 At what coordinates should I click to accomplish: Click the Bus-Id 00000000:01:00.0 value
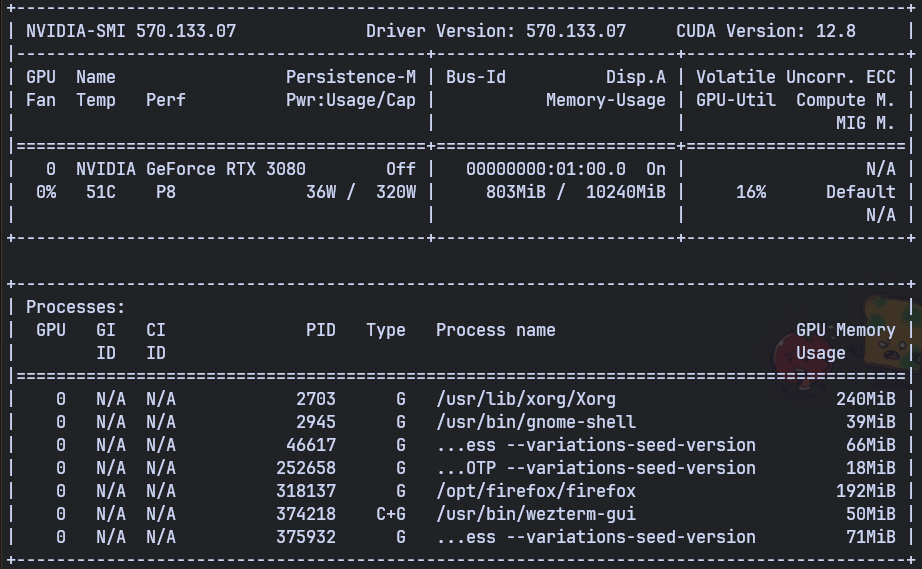[546, 169]
